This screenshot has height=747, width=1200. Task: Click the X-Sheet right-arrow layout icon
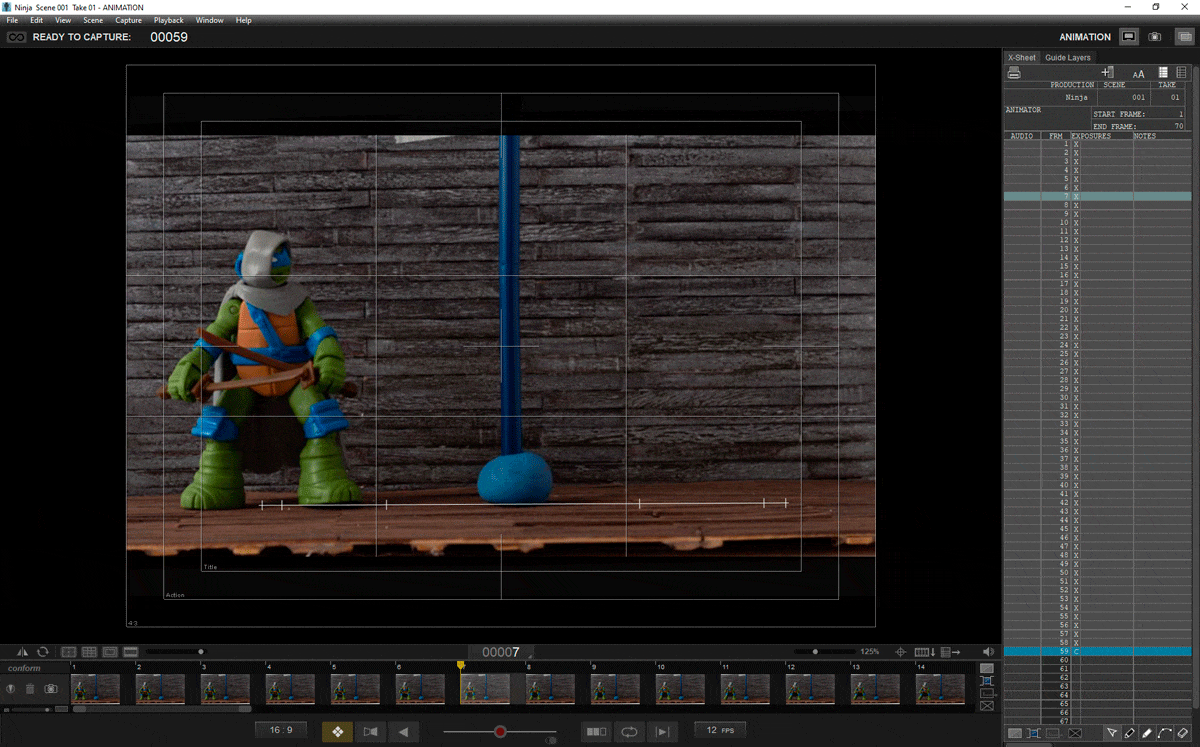950,652
